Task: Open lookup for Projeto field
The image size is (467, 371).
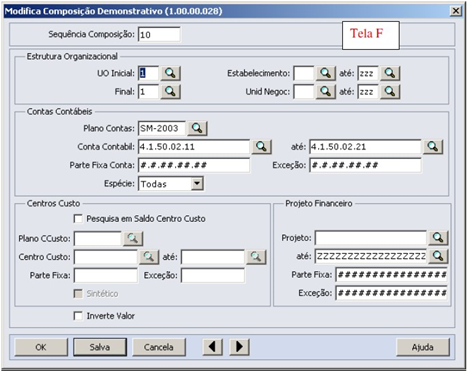Action: point(438,238)
